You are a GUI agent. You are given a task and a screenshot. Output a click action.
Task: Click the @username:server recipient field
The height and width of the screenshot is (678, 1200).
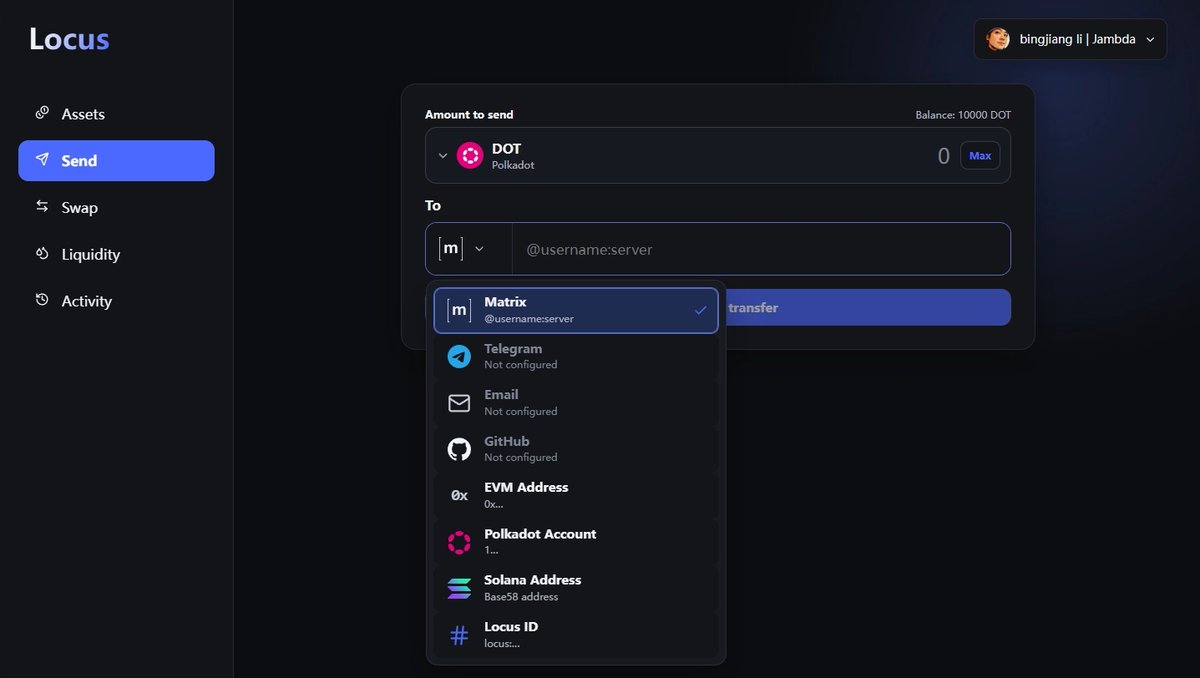pyautogui.click(x=761, y=249)
